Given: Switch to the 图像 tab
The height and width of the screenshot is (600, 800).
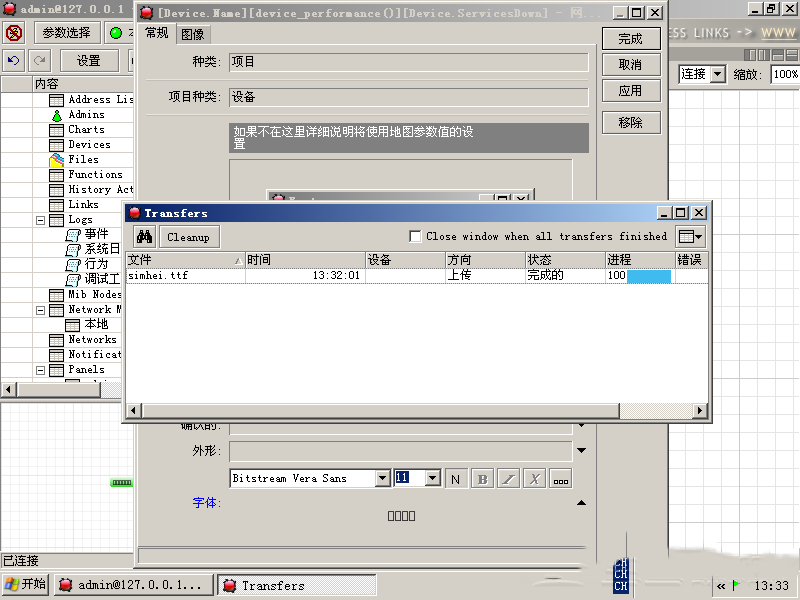Looking at the screenshot, I should [192, 34].
